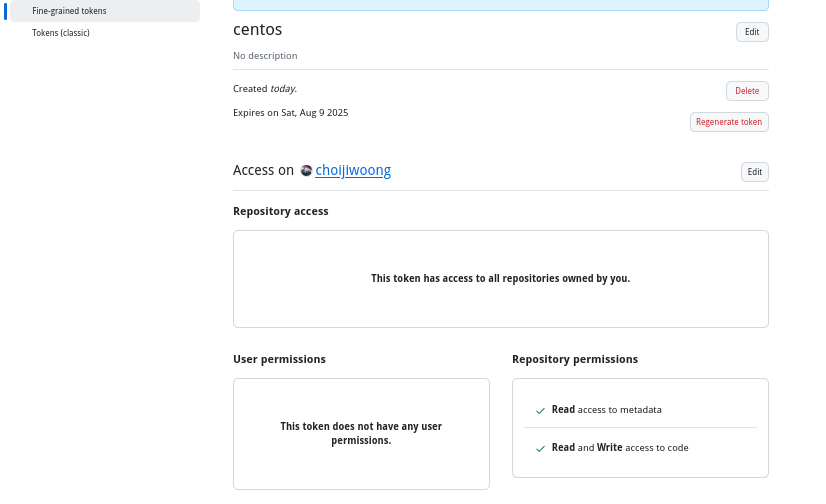
Task: Edit the Access on choijiwoong settings
Action: tap(754, 172)
